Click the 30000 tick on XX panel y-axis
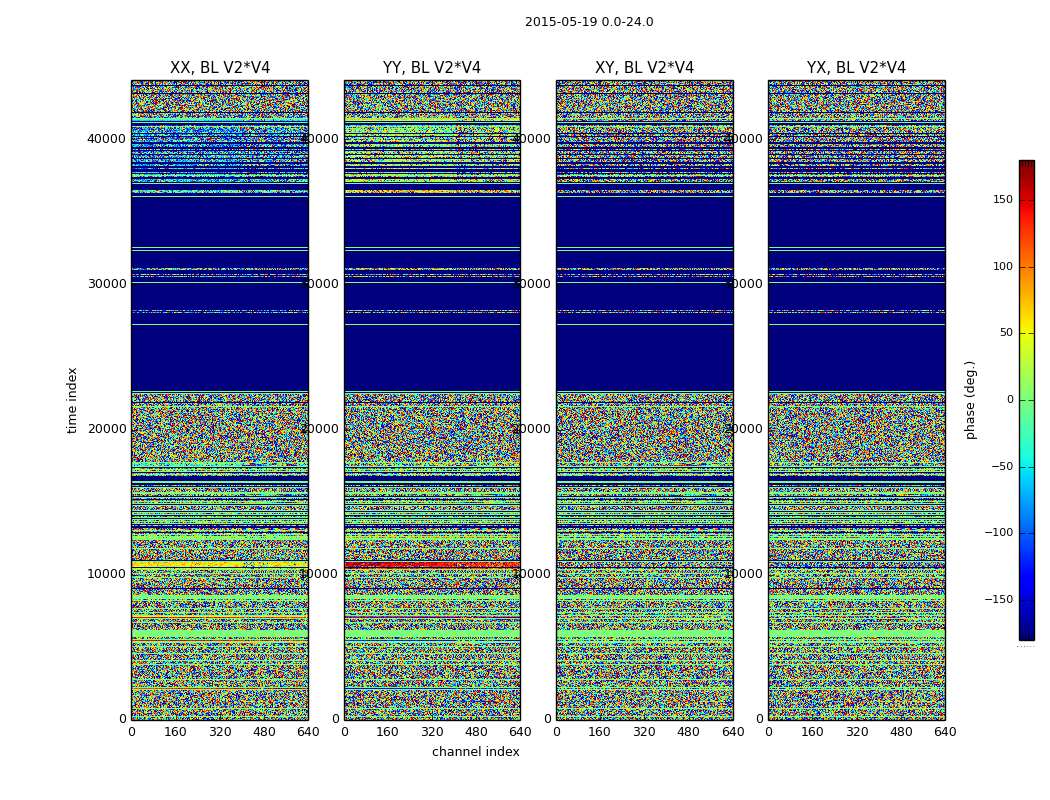This screenshot has width=1050, height=800. click(x=106, y=283)
